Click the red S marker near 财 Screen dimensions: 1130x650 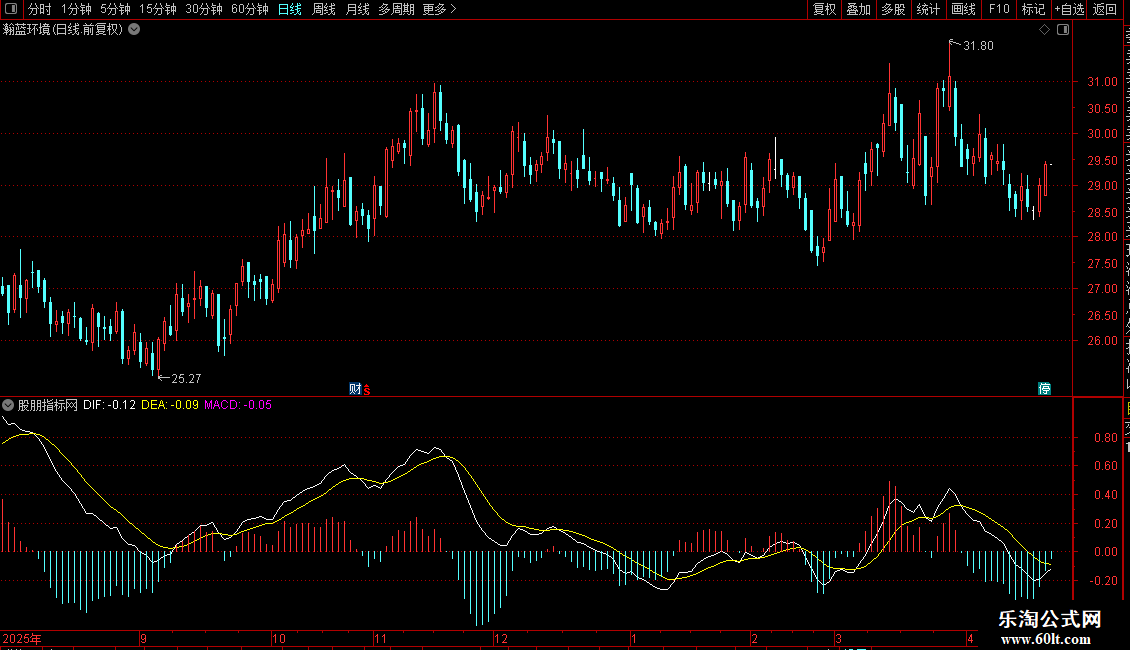tap(367, 390)
